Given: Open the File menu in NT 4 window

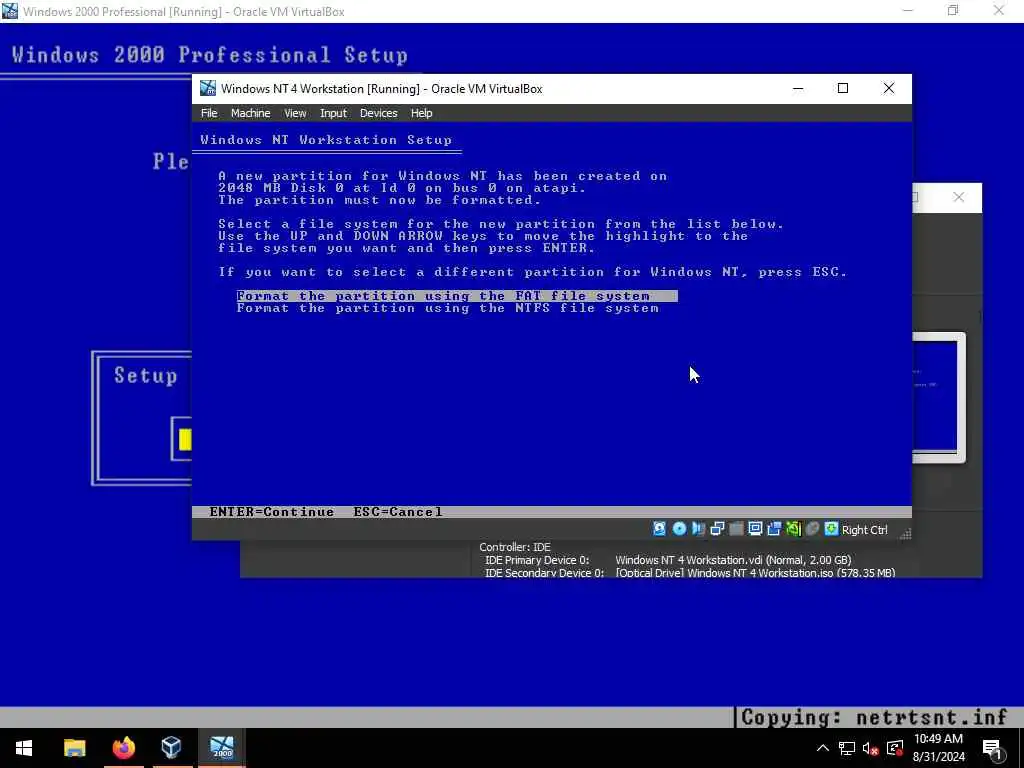Looking at the screenshot, I should (209, 113).
